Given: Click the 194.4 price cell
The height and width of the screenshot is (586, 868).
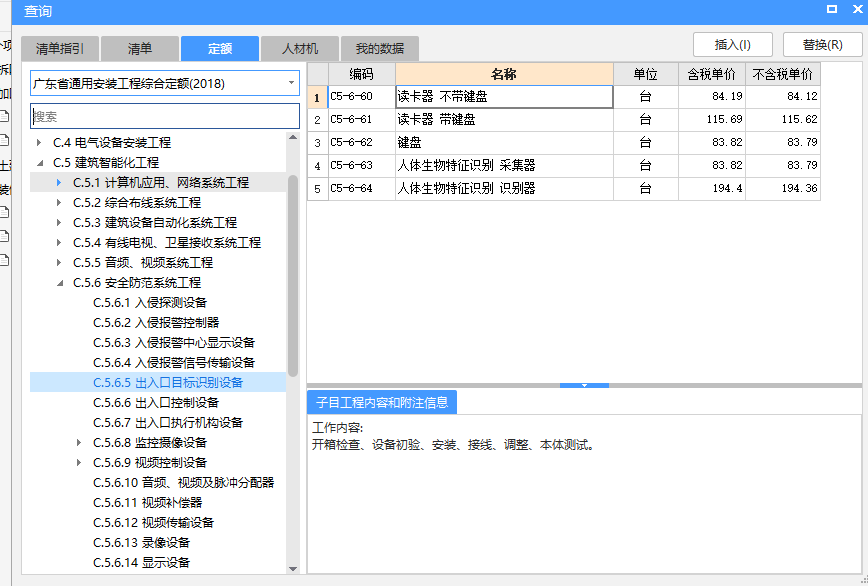Looking at the screenshot, I should [x=711, y=189].
